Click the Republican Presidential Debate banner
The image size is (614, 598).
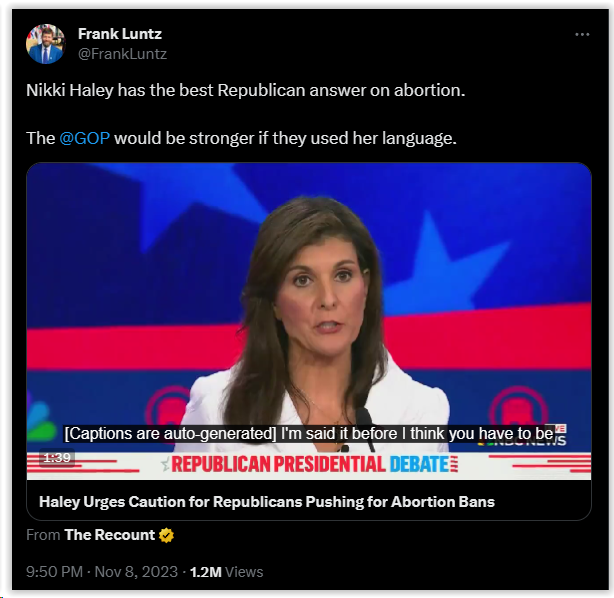(x=309, y=464)
